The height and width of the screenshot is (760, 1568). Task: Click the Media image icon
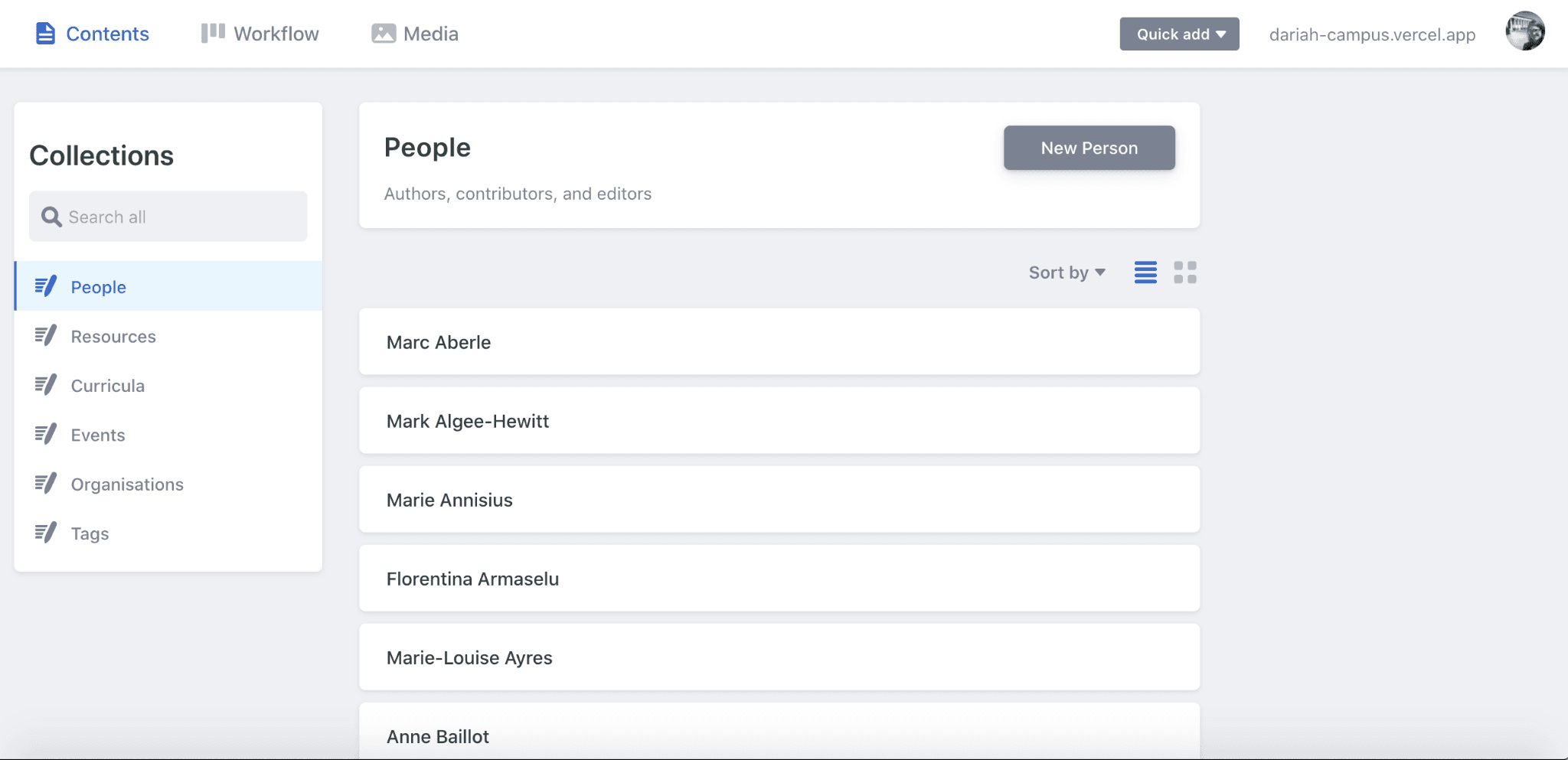pyautogui.click(x=383, y=34)
